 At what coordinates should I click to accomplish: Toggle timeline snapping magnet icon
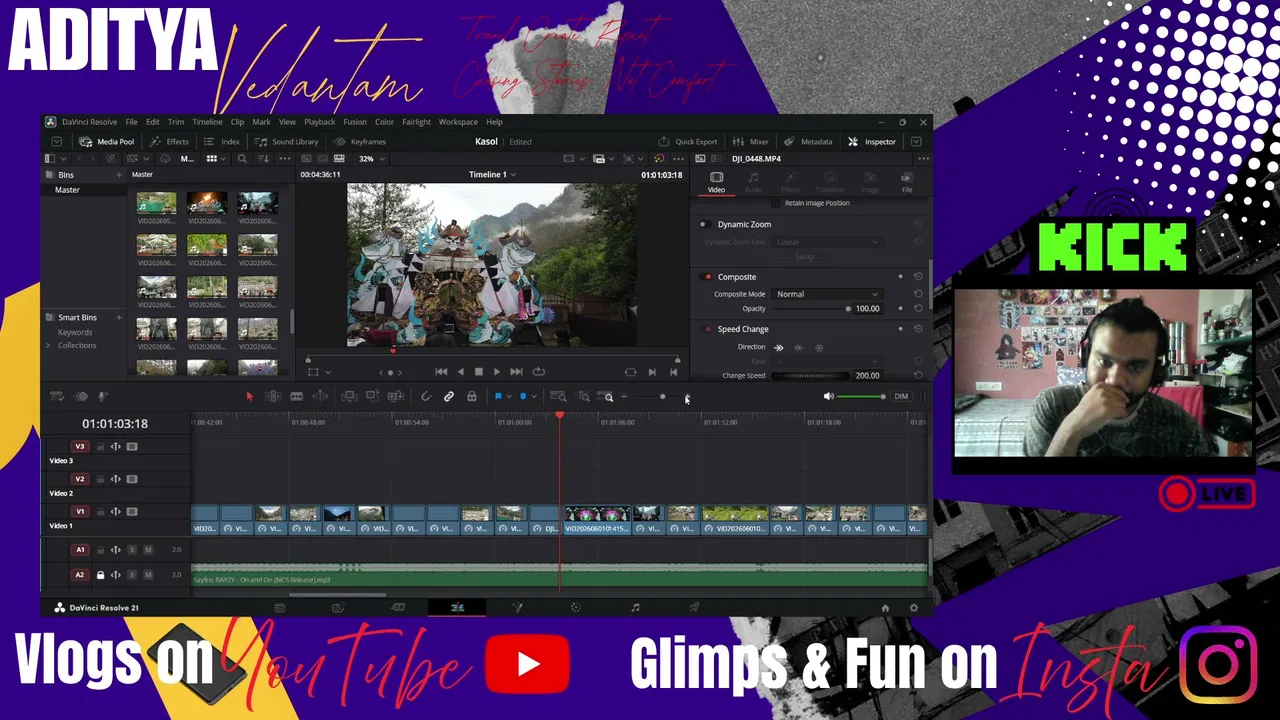tap(425, 397)
